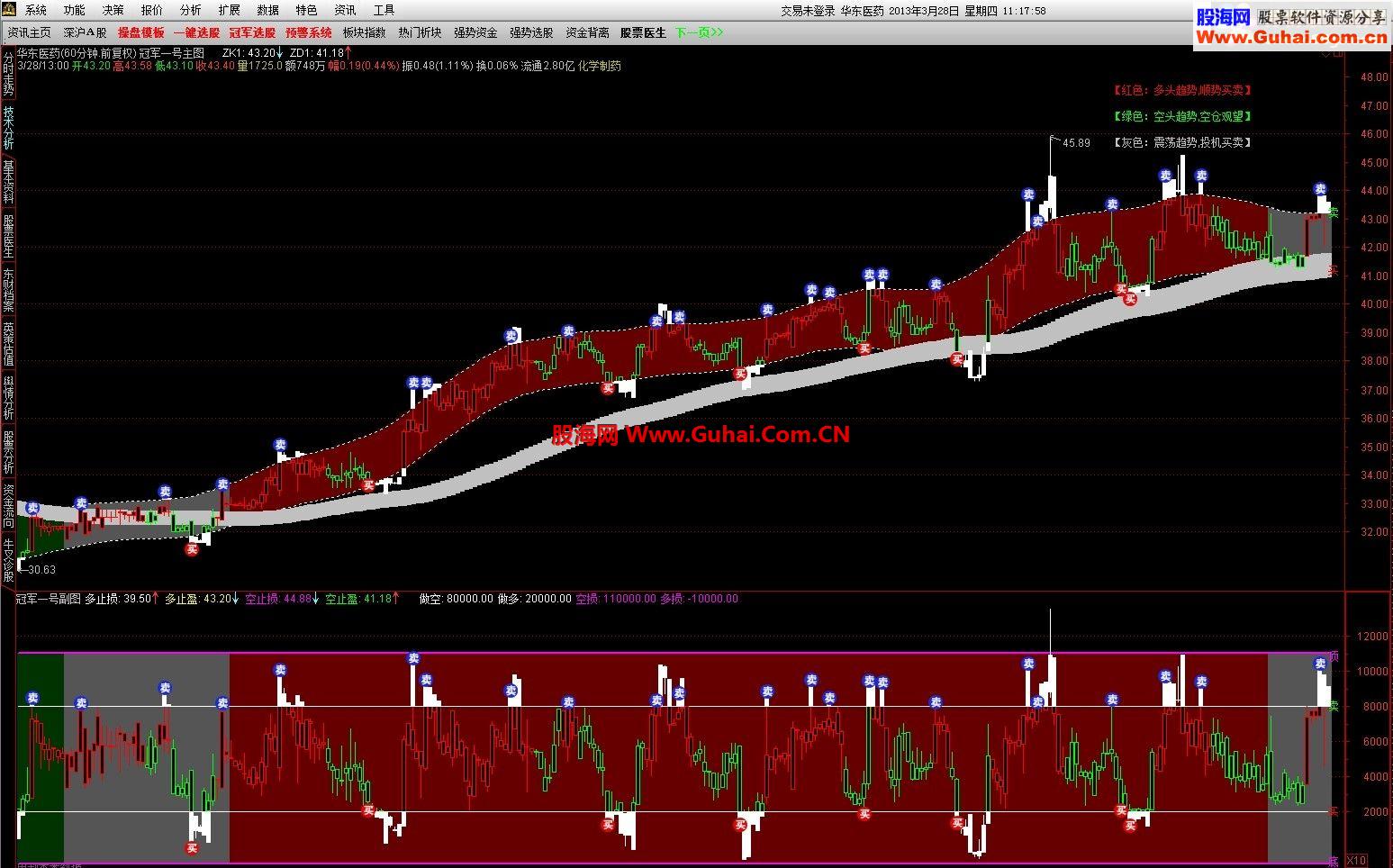This screenshot has width=1393, height=868.
Task: Switch to the 舆情分析 side tab
Action: 8,398
